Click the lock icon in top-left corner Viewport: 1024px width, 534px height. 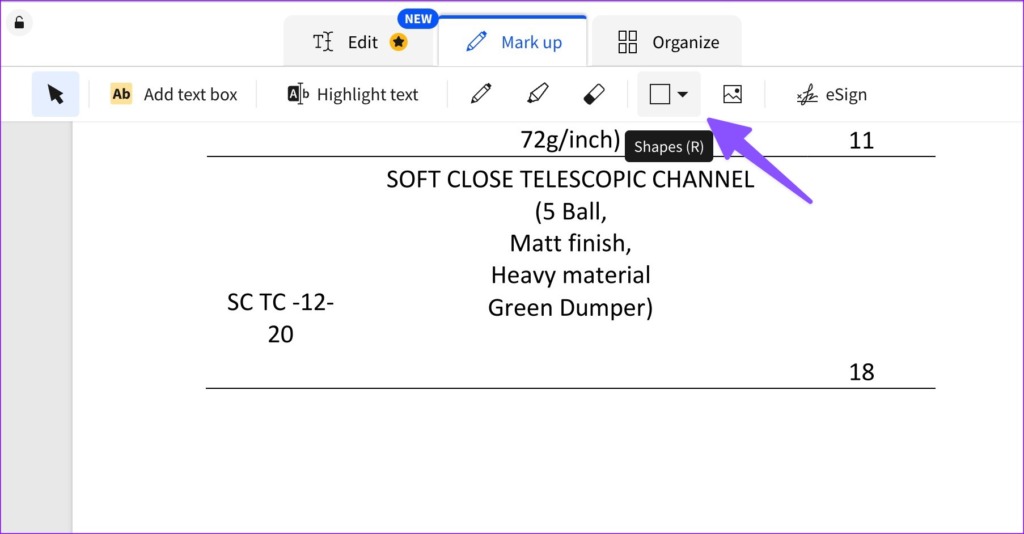pos(19,22)
